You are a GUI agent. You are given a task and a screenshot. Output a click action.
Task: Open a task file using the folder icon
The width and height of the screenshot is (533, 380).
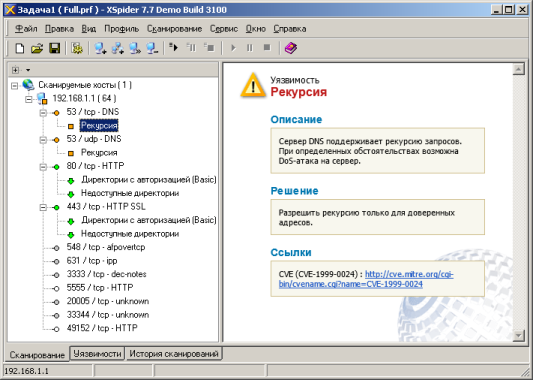37,48
